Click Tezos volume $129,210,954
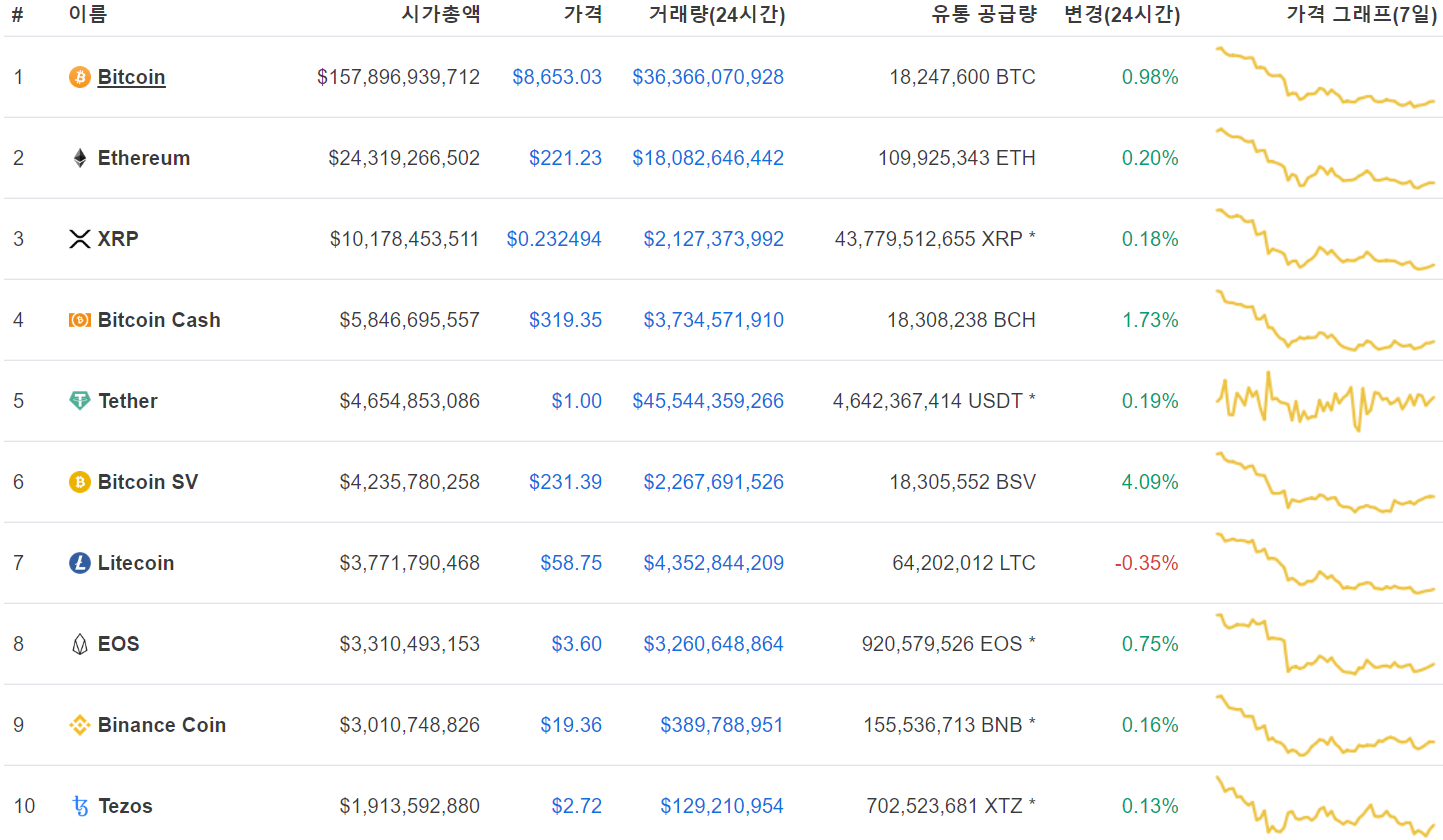The image size is (1443, 840). point(722,806)
